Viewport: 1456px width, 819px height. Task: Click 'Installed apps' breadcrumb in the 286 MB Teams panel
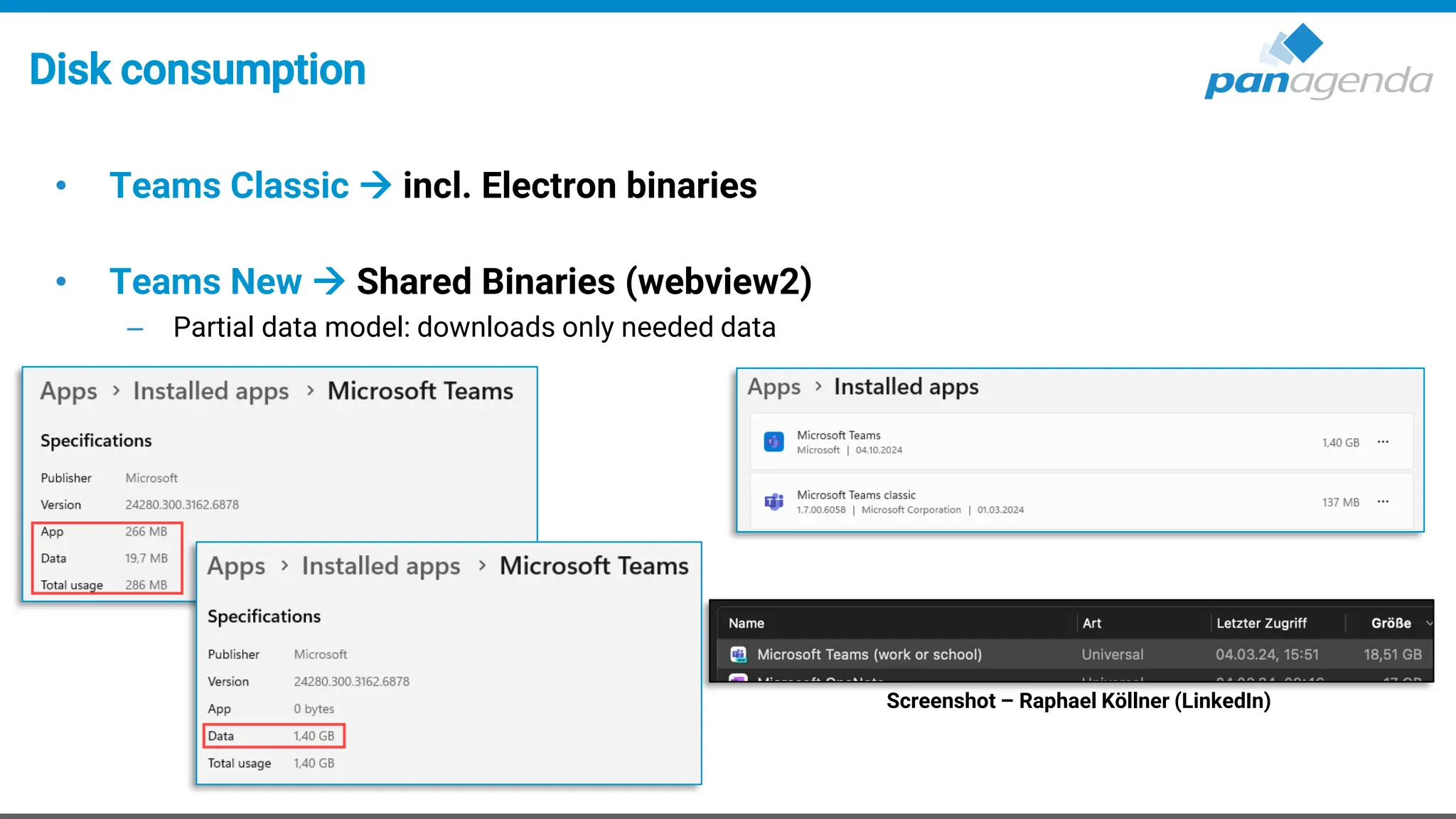211,391
